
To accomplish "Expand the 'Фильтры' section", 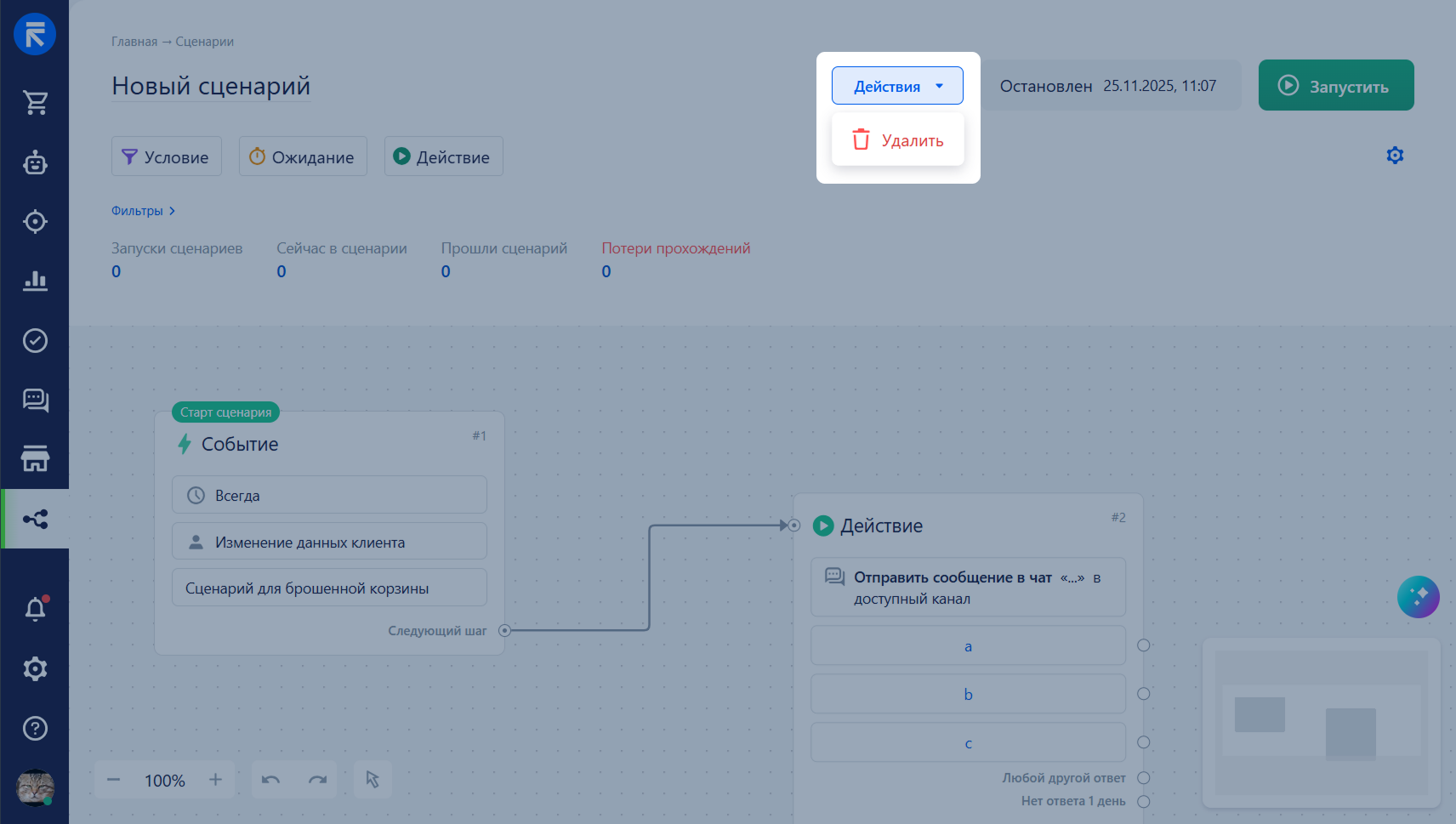I will click(143, 211).
